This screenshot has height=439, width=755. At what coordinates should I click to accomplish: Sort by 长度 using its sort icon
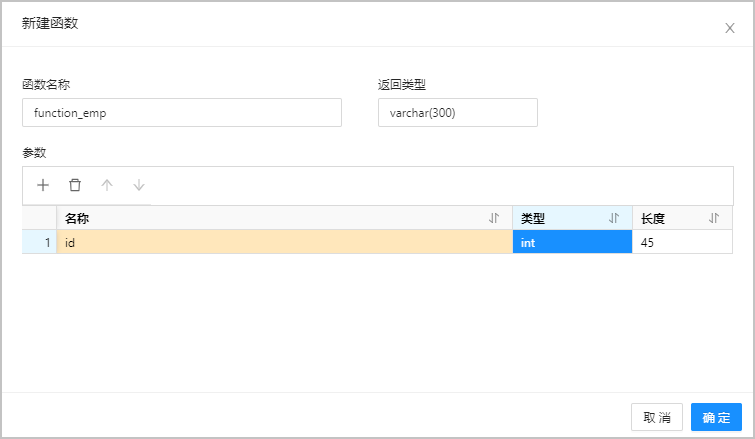pyautogui.click(x=714, y=219)
